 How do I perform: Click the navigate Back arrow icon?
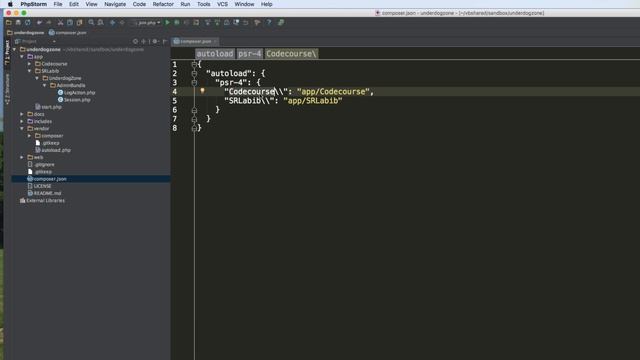pyautogui.click(x=112, y=22)
